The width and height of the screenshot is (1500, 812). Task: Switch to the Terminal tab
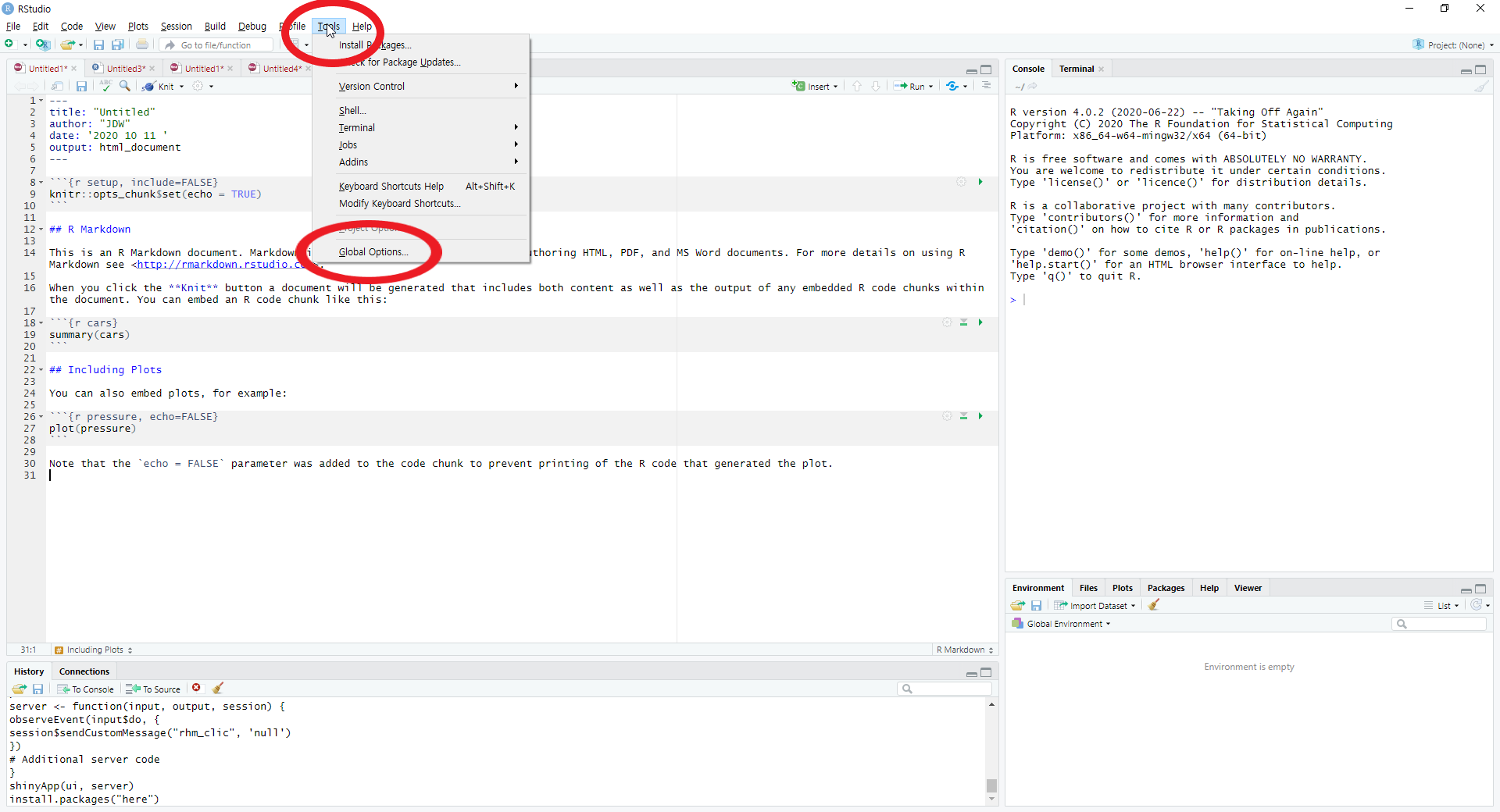pyautogui.click(x=1077, y=69)
